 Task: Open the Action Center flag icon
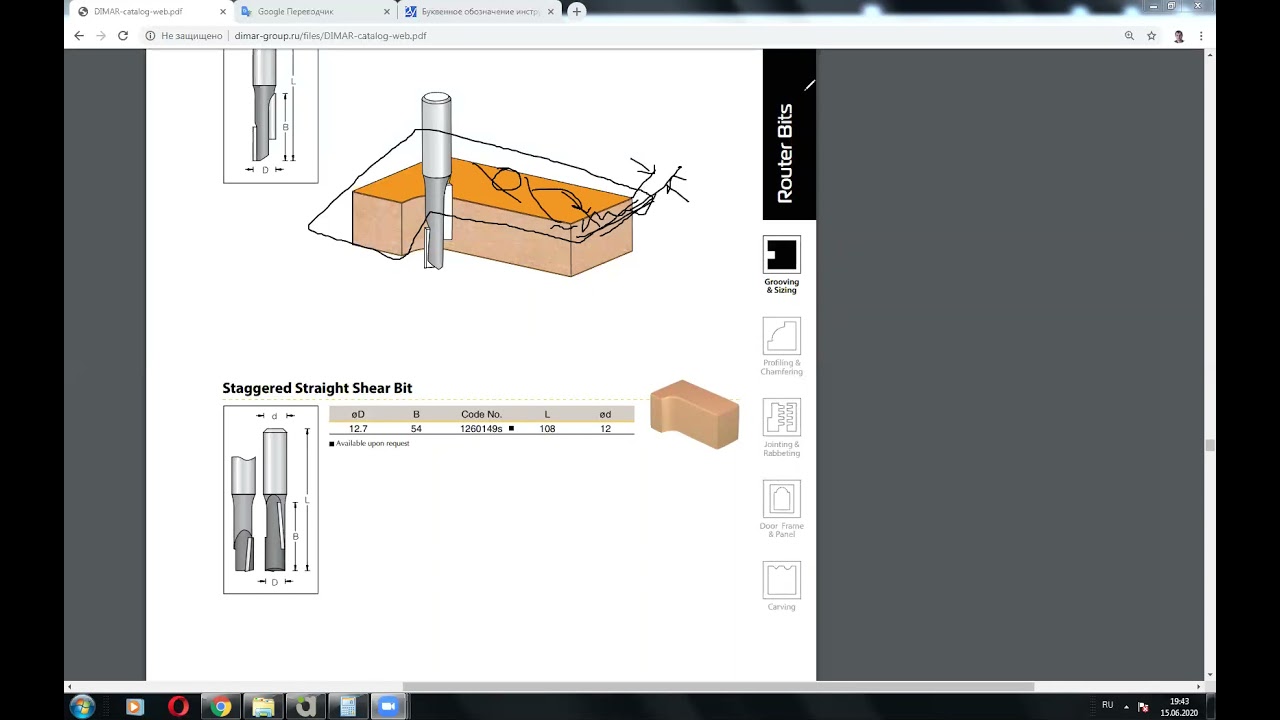tap(1143, 706)
